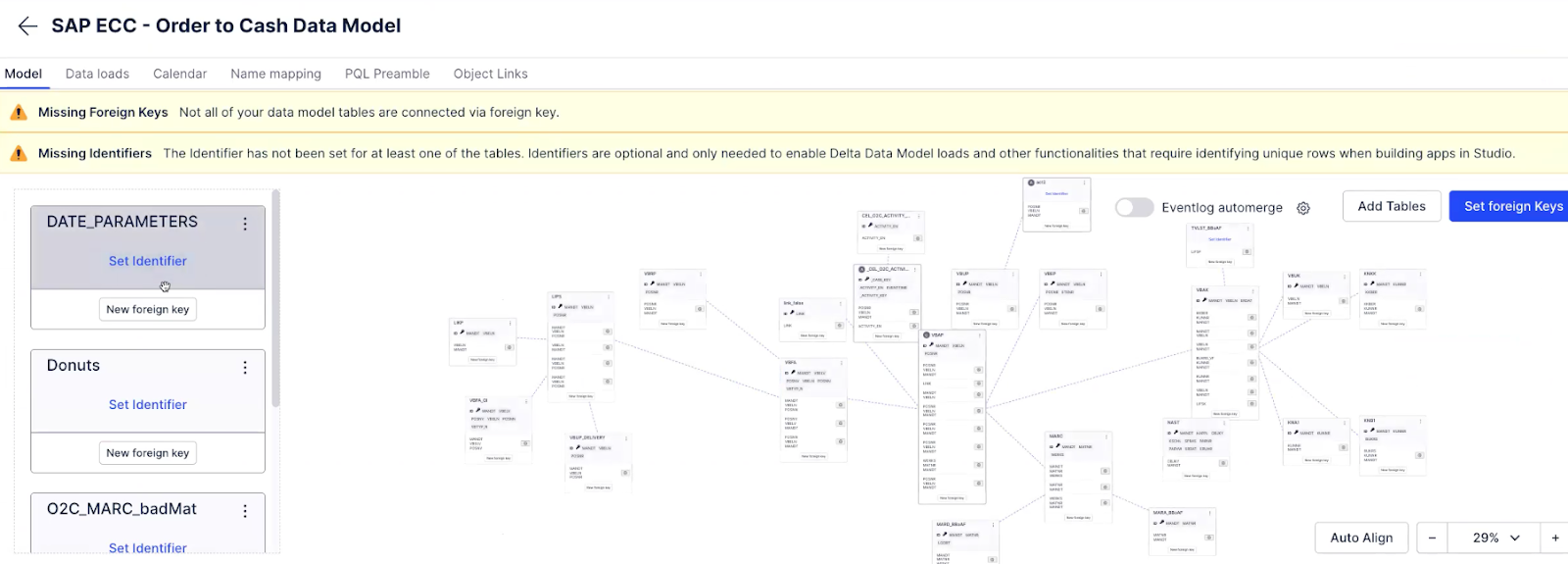Open three-dot menu on link_false diagram node
The height and width of the screenshot is (564, 1568).
(841, 302)
